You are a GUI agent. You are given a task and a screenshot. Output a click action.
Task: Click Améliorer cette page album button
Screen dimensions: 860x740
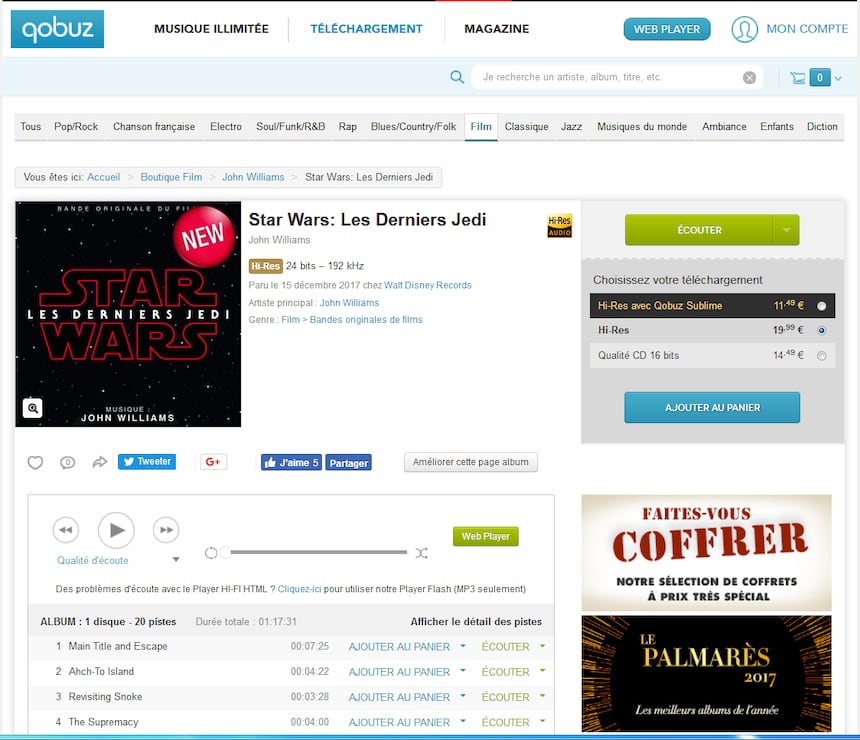tap(471, 462)
